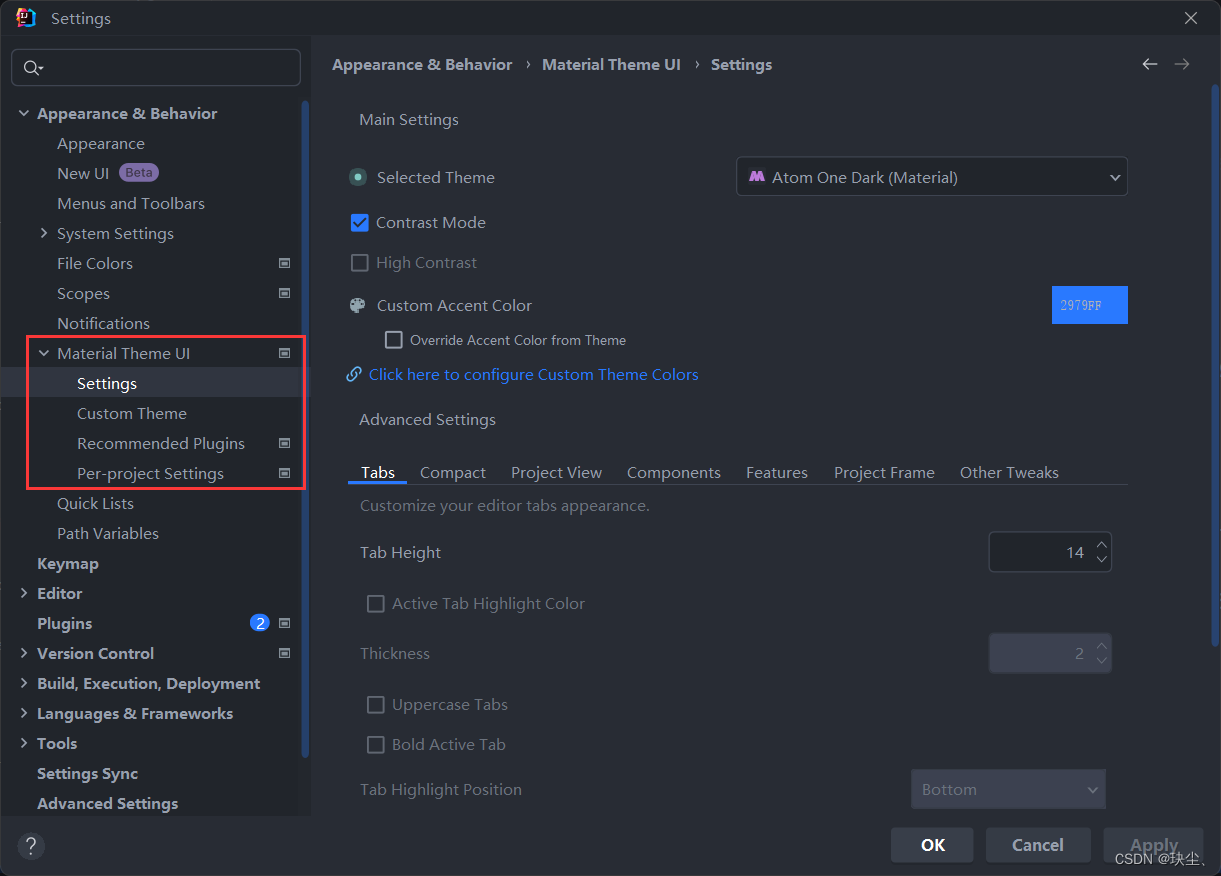
Task: Open the Custom Theme settings page
Action: point(132,413)
